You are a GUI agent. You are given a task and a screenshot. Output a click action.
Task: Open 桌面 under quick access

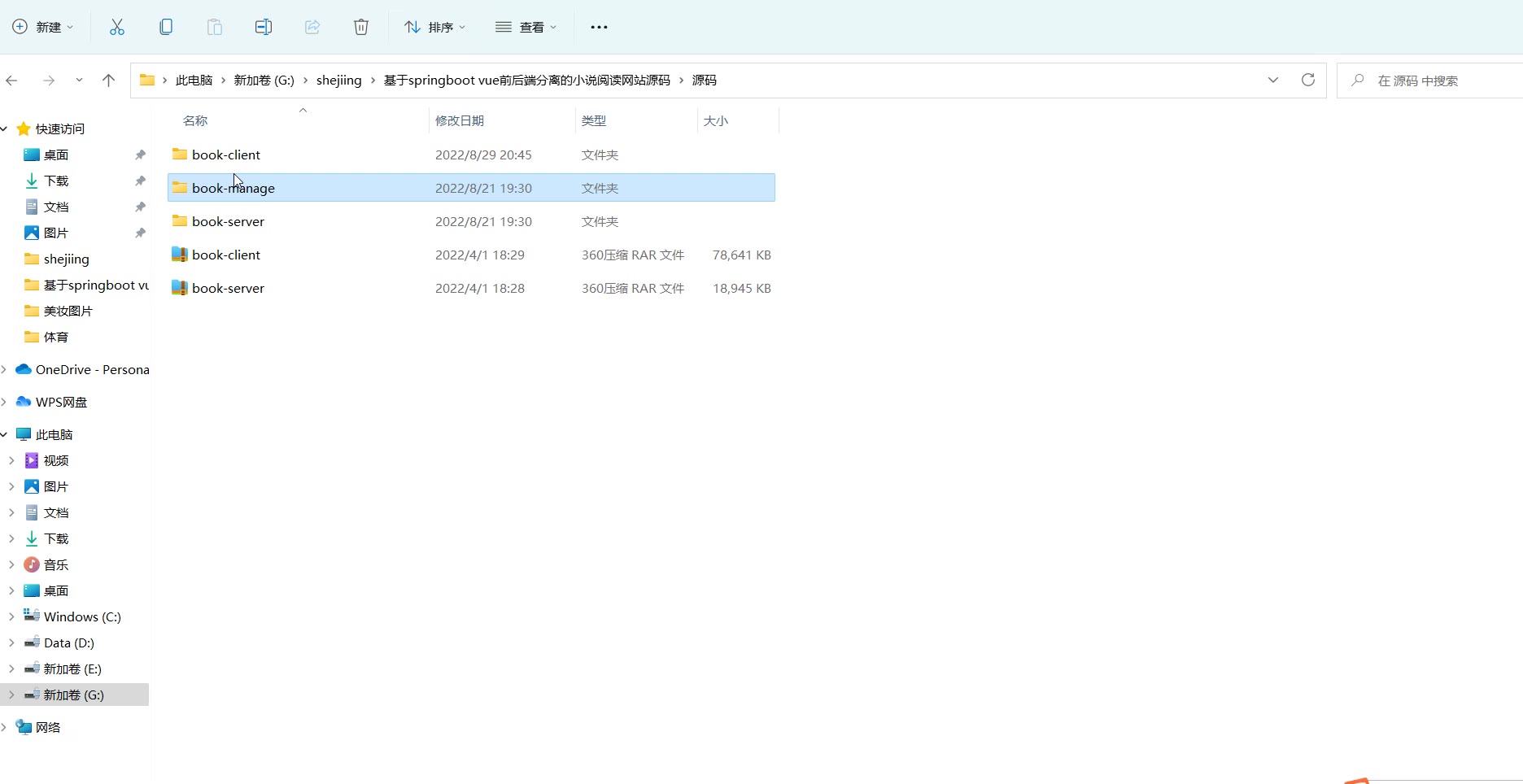tap(56, 155)
